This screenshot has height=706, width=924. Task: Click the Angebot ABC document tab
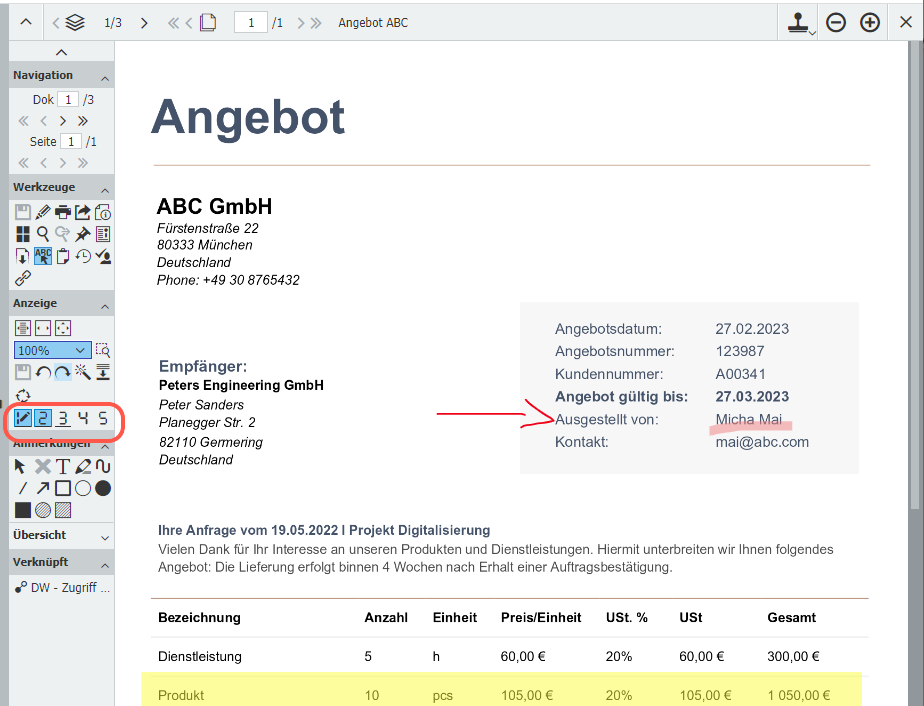pyautogui.click(x=372, y=22)
